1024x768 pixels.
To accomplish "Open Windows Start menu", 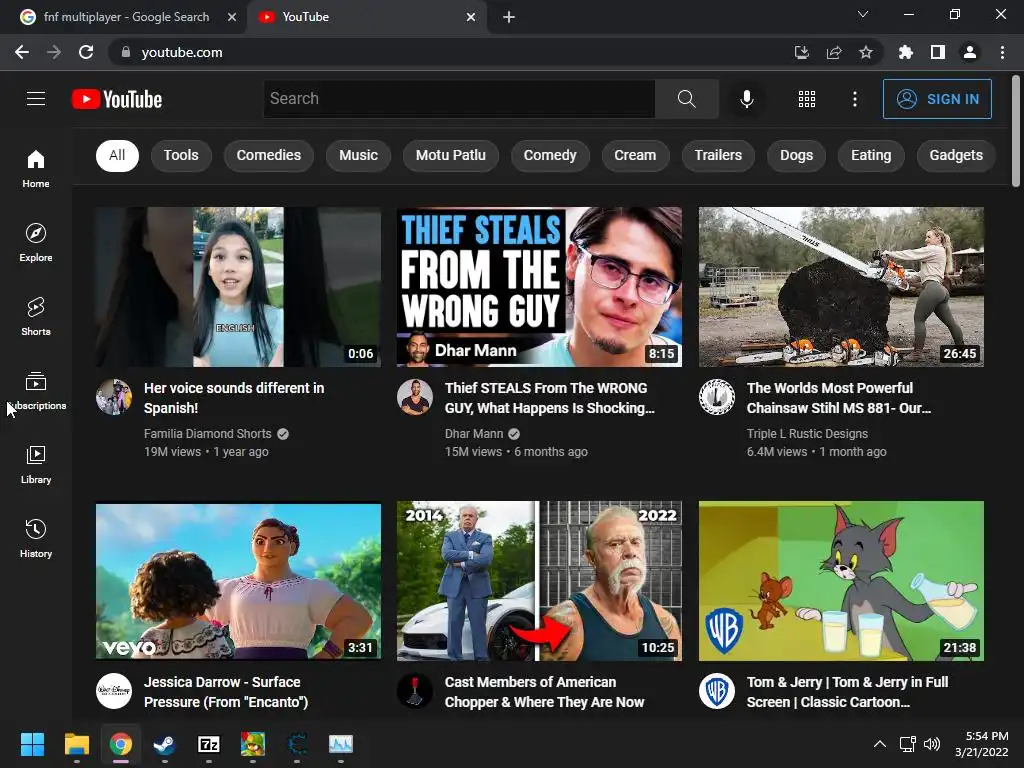I will click(x=32, y=744).
